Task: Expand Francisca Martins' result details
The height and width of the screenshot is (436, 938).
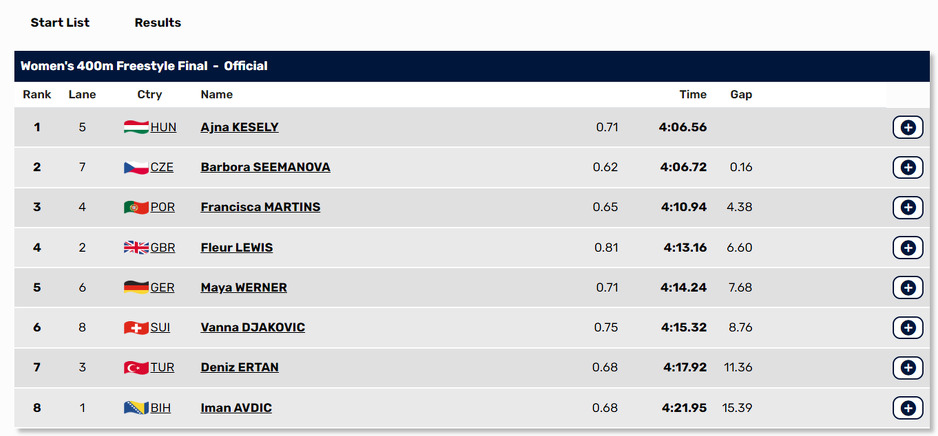Action: [907, 207]
